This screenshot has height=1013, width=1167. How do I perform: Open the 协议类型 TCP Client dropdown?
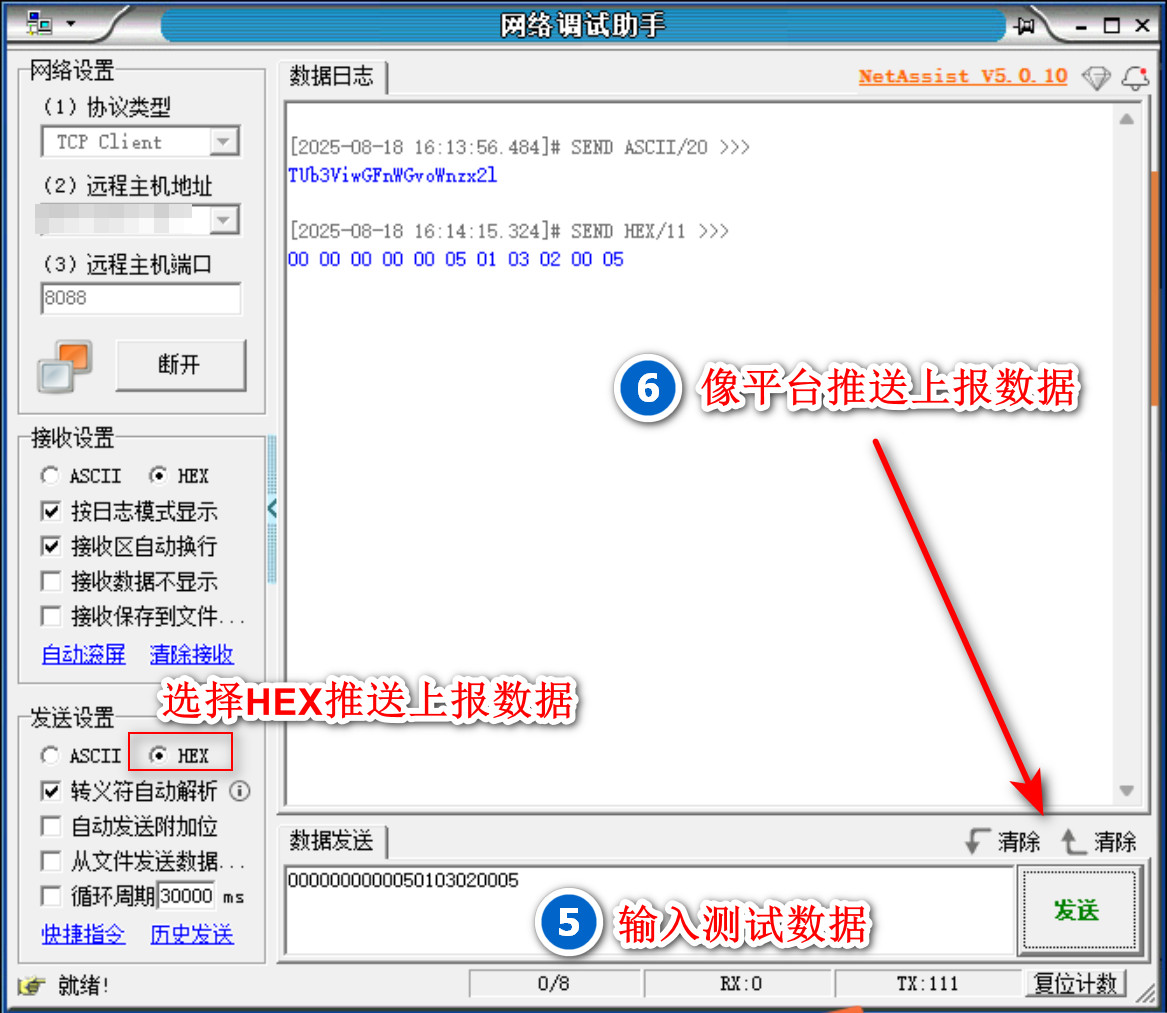[224, 142]
